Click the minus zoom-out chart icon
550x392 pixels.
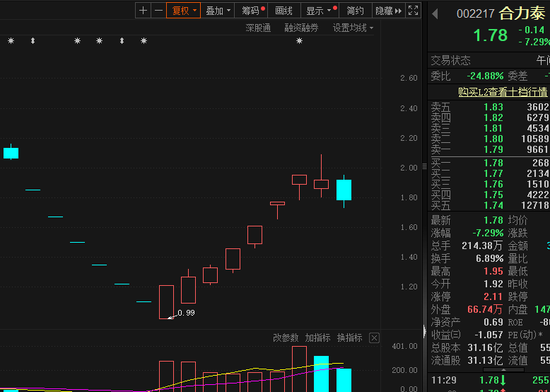[159, 11]
